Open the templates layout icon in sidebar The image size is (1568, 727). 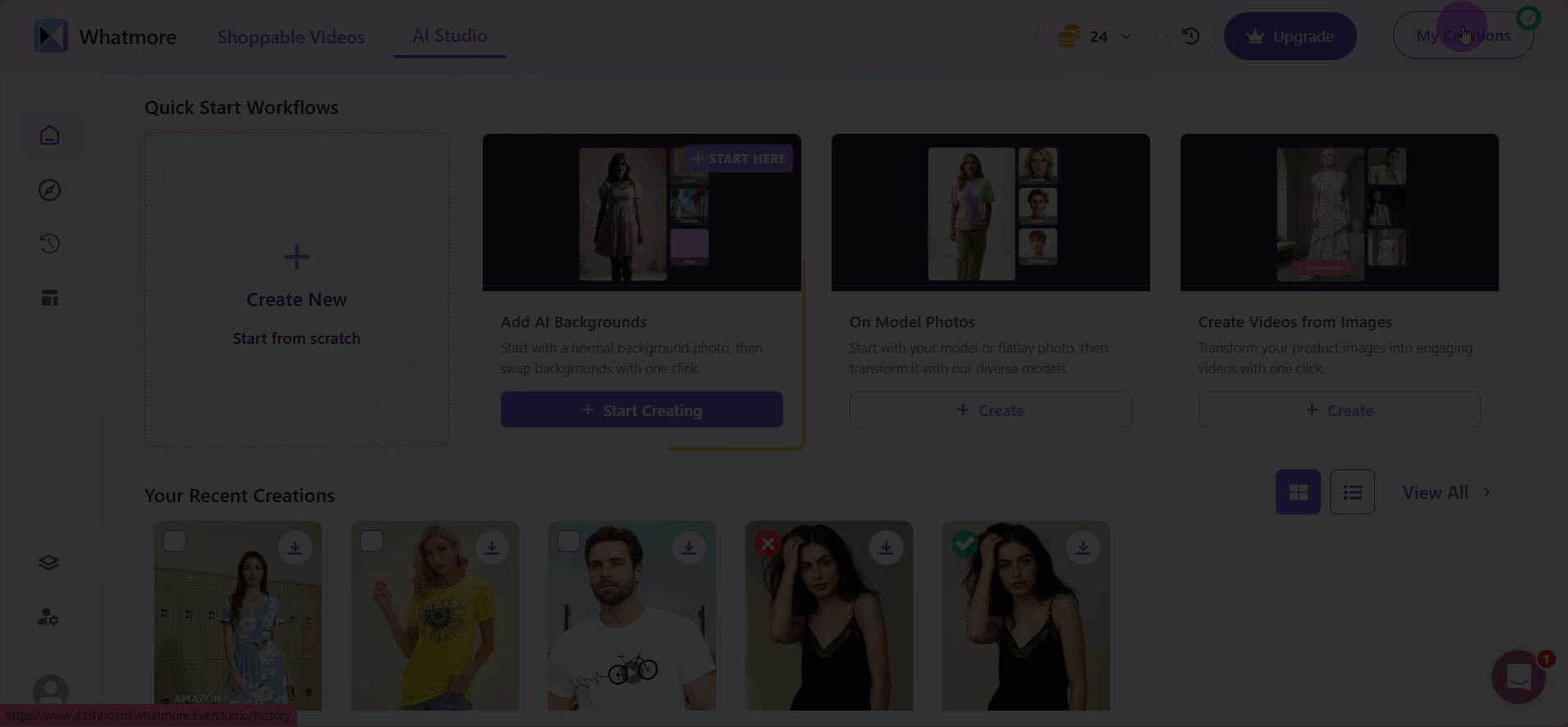coord(50,298)
